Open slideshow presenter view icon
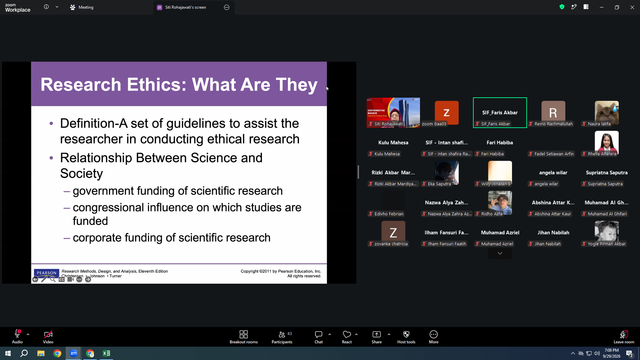Viewport: 640px width, 360px height. click(x=70, y=280)
